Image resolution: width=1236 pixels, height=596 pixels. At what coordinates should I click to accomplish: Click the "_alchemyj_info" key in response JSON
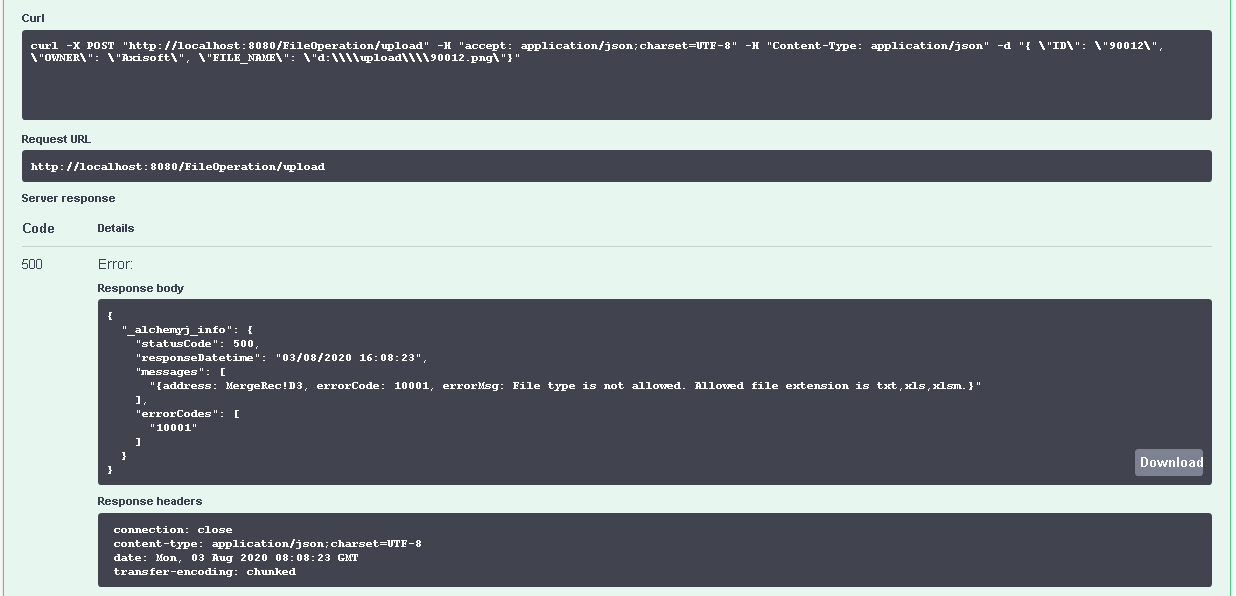pyautogui.click(x=174, y=329)
